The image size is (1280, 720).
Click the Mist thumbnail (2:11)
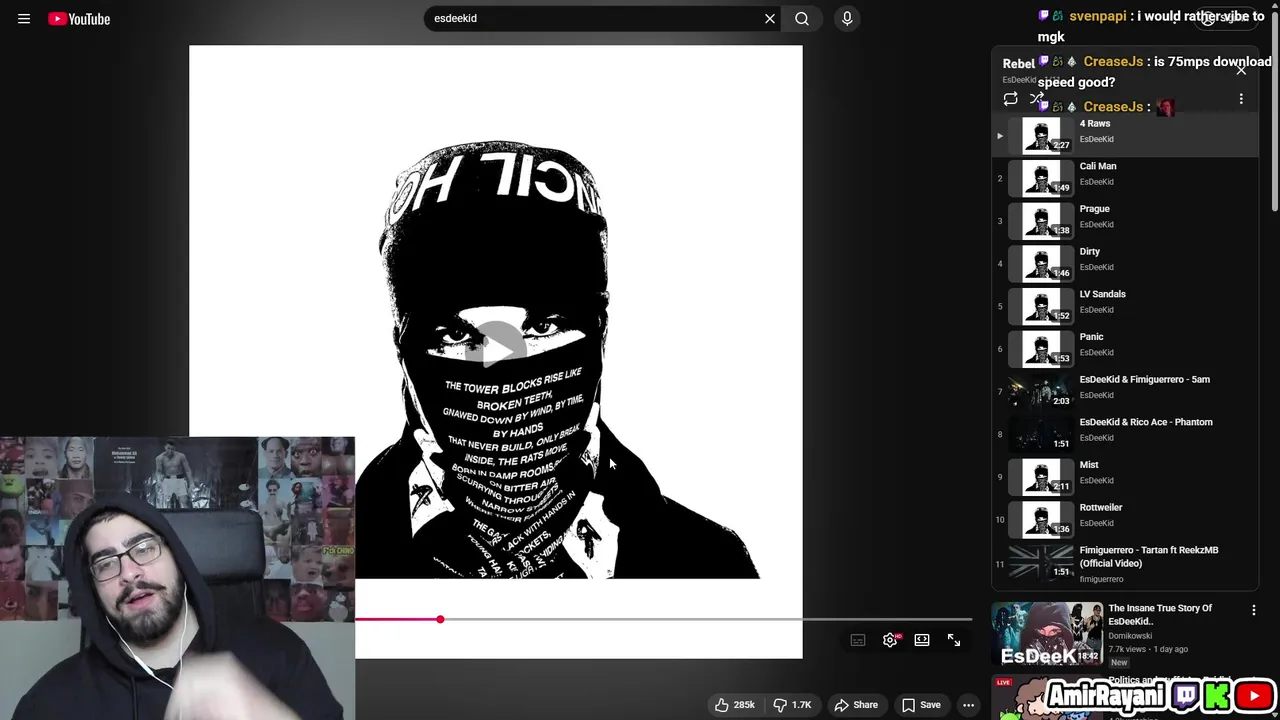coord(1041,476)
